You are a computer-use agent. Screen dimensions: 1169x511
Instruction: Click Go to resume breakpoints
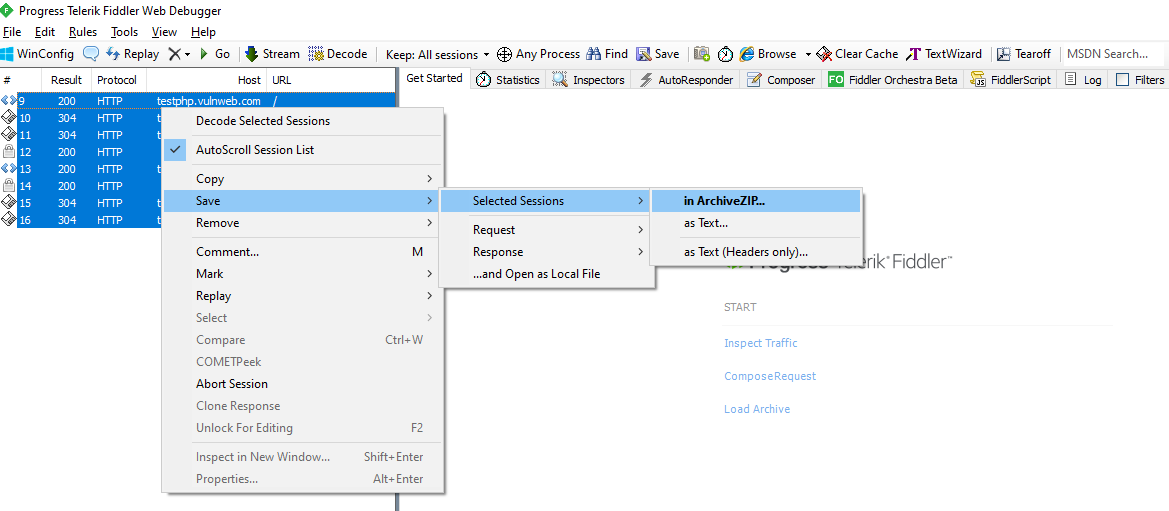[x=215, y=54]
